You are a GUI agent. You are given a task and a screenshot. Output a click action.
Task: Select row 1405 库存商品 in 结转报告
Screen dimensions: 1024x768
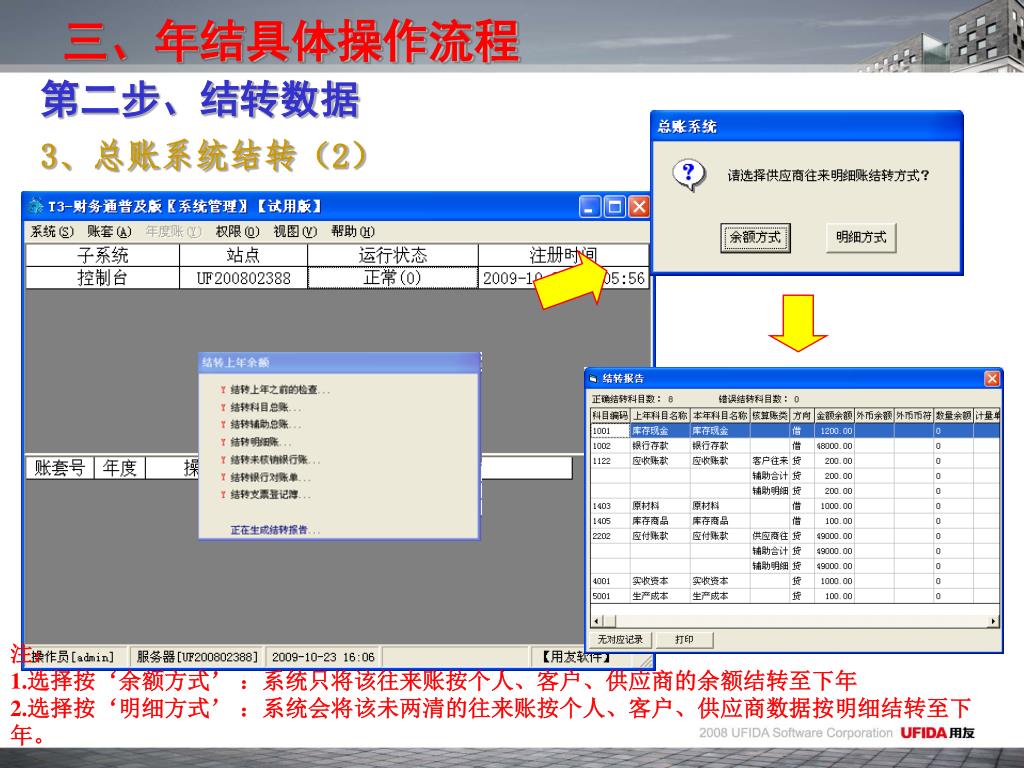pos(795,521)
